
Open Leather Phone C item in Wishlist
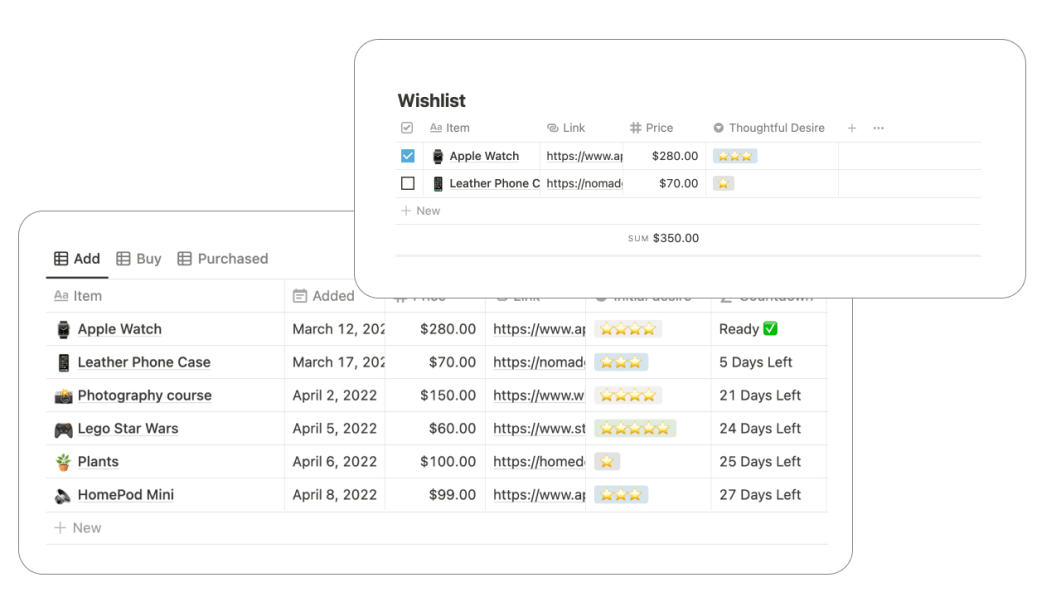point(495,183)
